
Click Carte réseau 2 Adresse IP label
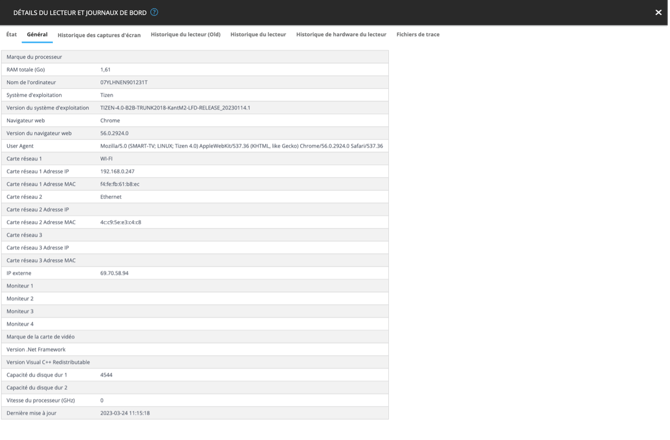(x=38, y=210)
